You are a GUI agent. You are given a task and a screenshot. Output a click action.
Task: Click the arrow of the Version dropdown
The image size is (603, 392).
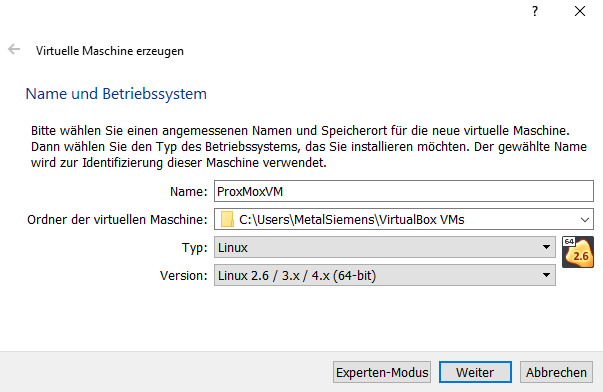point(546,275)
